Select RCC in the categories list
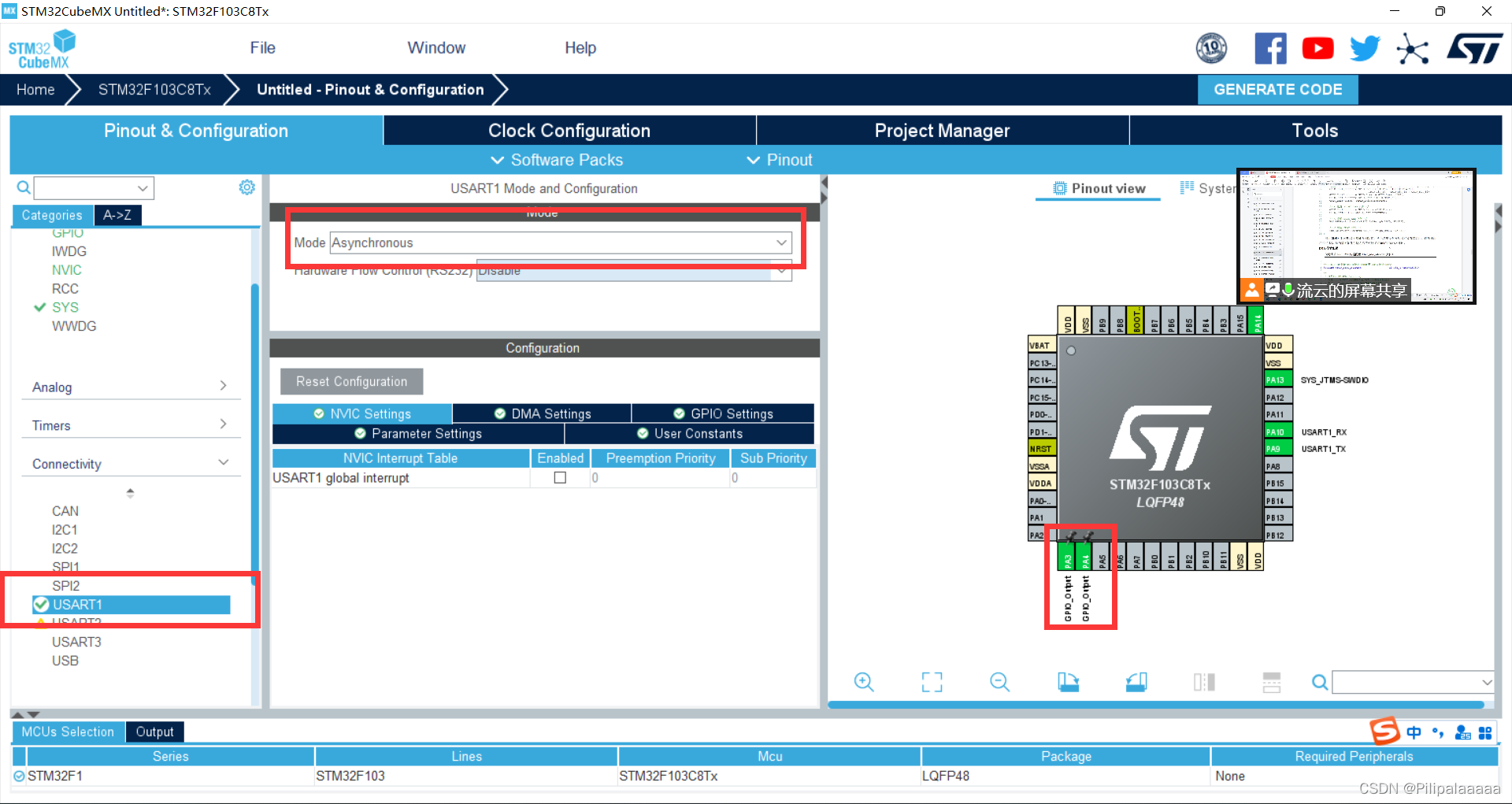Viewport: 1512px width, 804px height. click(x=65, y=288)
